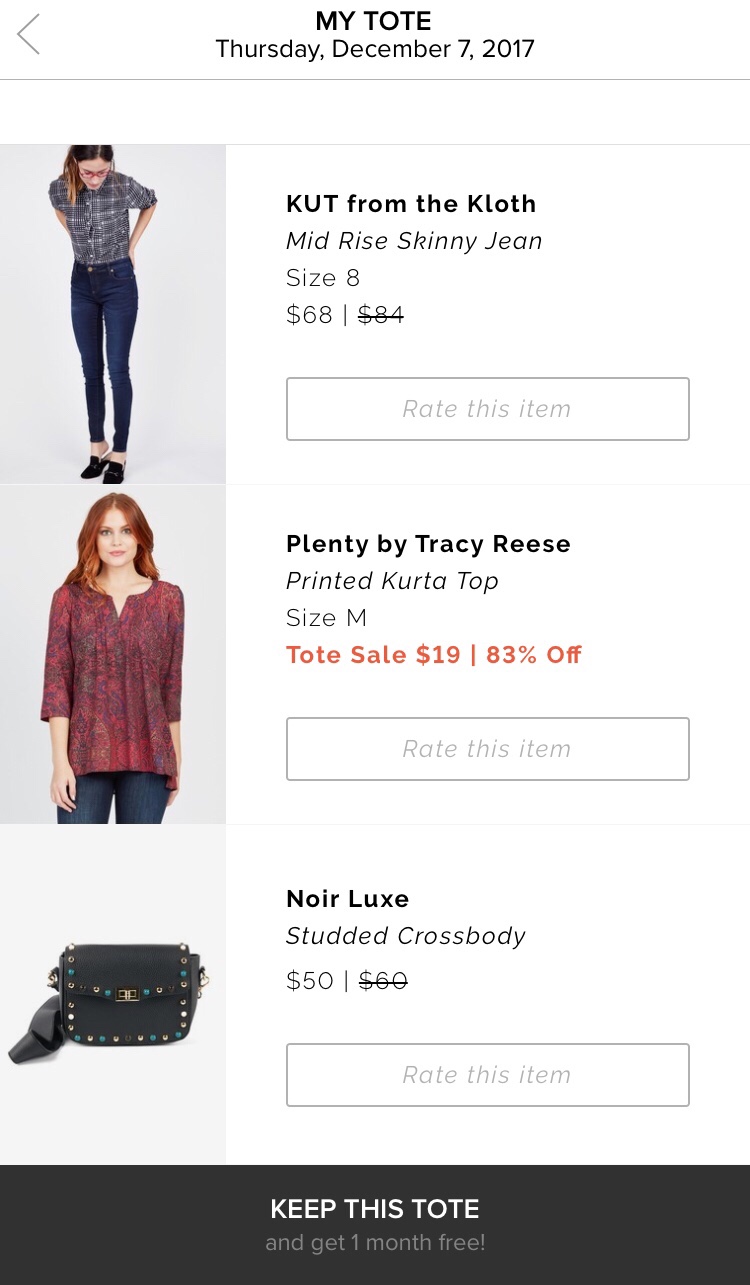Tap the Studded Crossbody title
This screenshot has height=1285, width=750.
[x=406, y=936]
